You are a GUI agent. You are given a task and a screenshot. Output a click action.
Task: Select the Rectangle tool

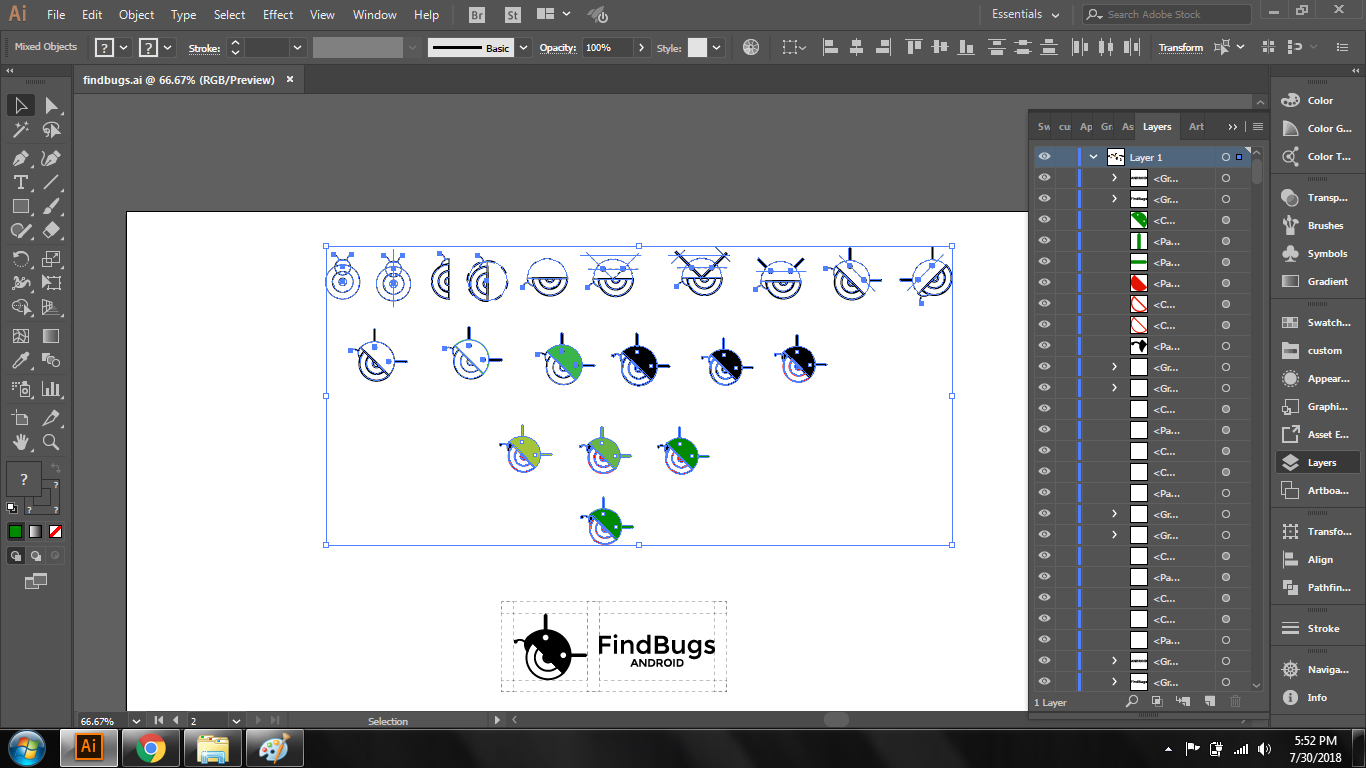[x=20, y=206]
